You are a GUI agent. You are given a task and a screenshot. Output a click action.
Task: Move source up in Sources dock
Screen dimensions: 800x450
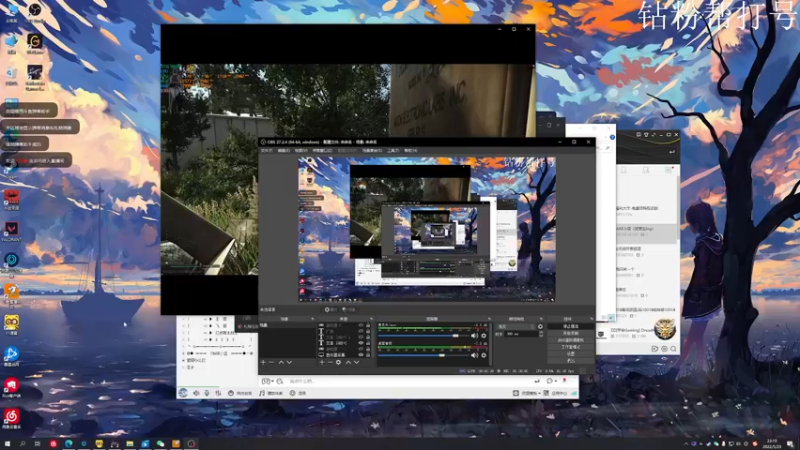(x=348, y=362)
